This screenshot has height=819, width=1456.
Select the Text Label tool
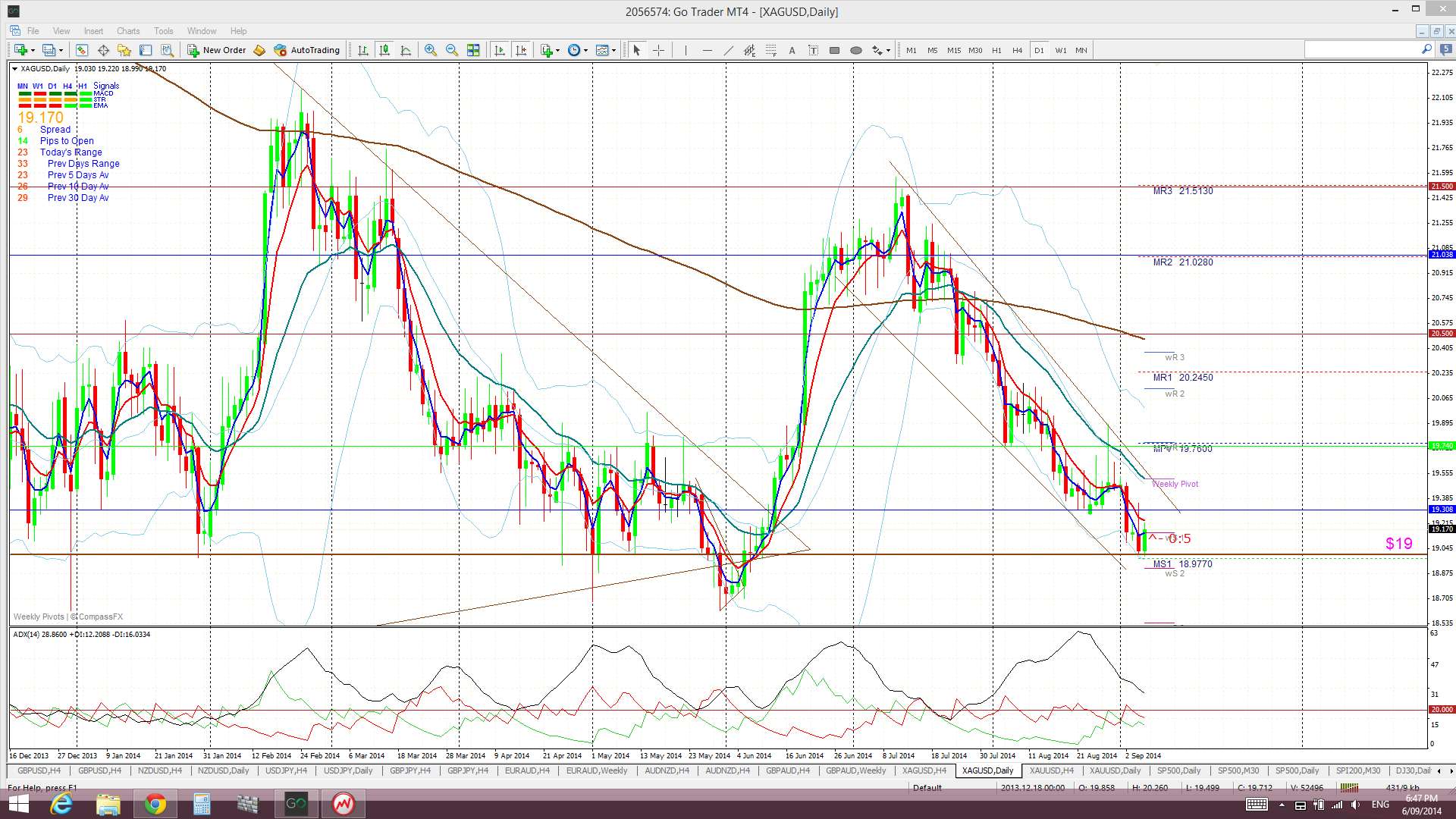(x=813, y=50)
